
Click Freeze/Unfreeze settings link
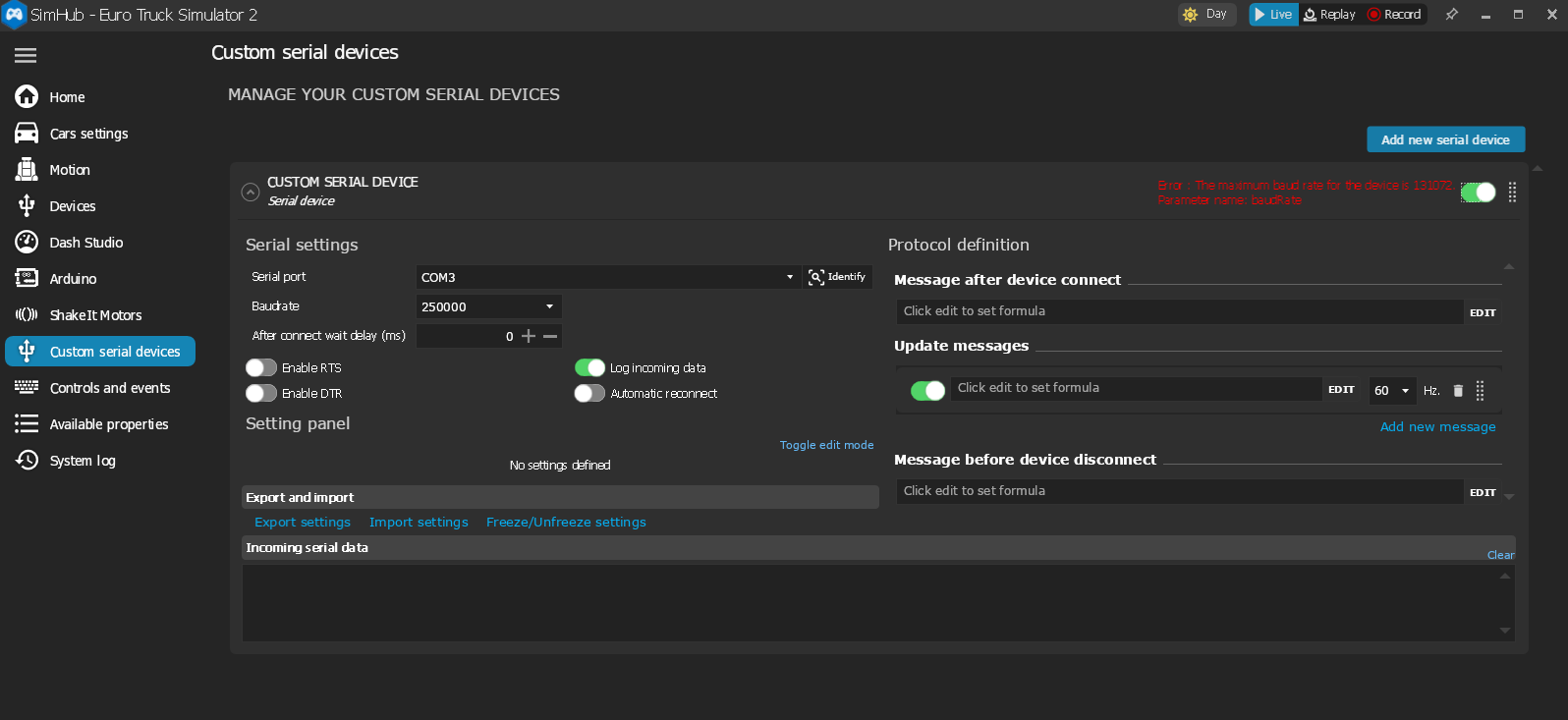pyautogui.click(x=566, y=523)
